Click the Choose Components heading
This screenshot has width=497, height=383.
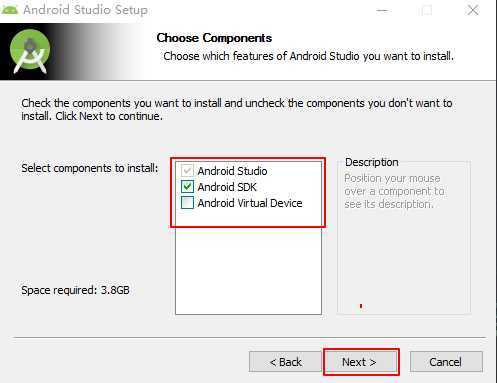click(214, 38)
